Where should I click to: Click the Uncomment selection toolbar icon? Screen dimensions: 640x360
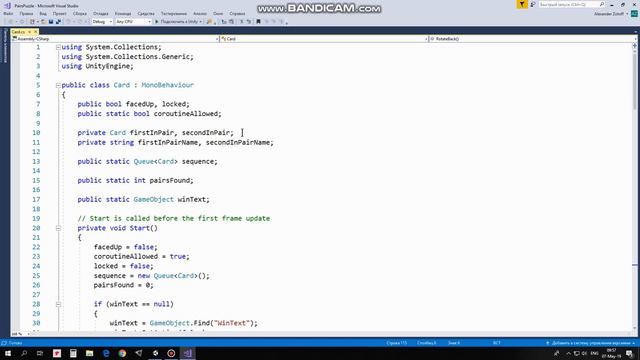[x=249, y=22]
